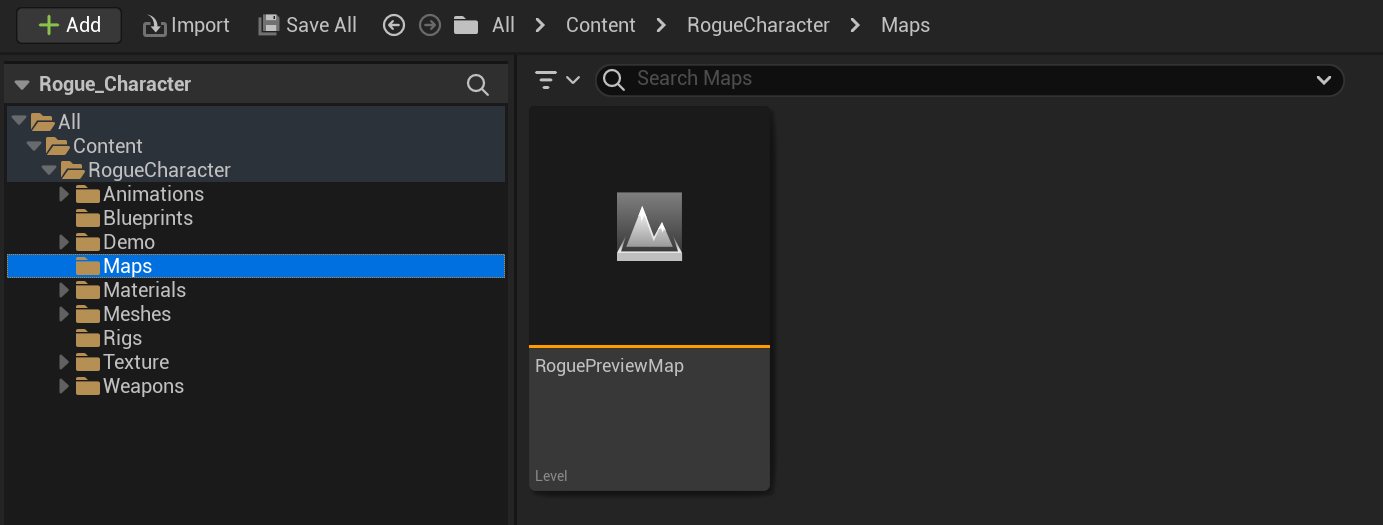Collapse the Rogue_Character sources panel

coord(22,84)
